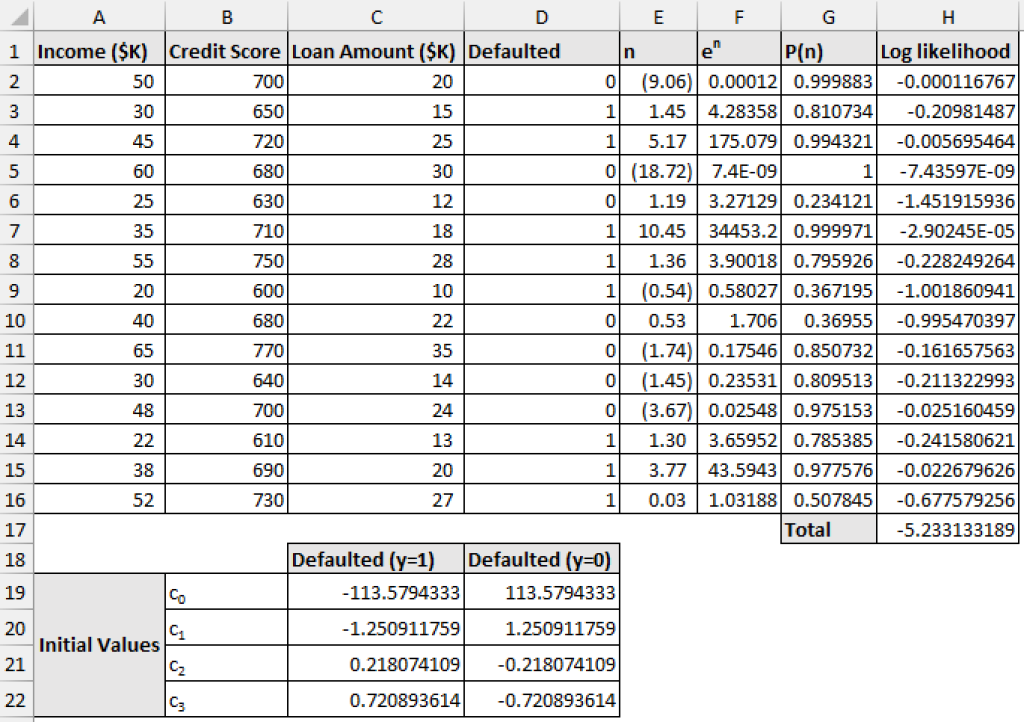The width and height of the screenshot is (1024, 722).
Task: Select the e^n value 34453.2
Action: [739, 230]
